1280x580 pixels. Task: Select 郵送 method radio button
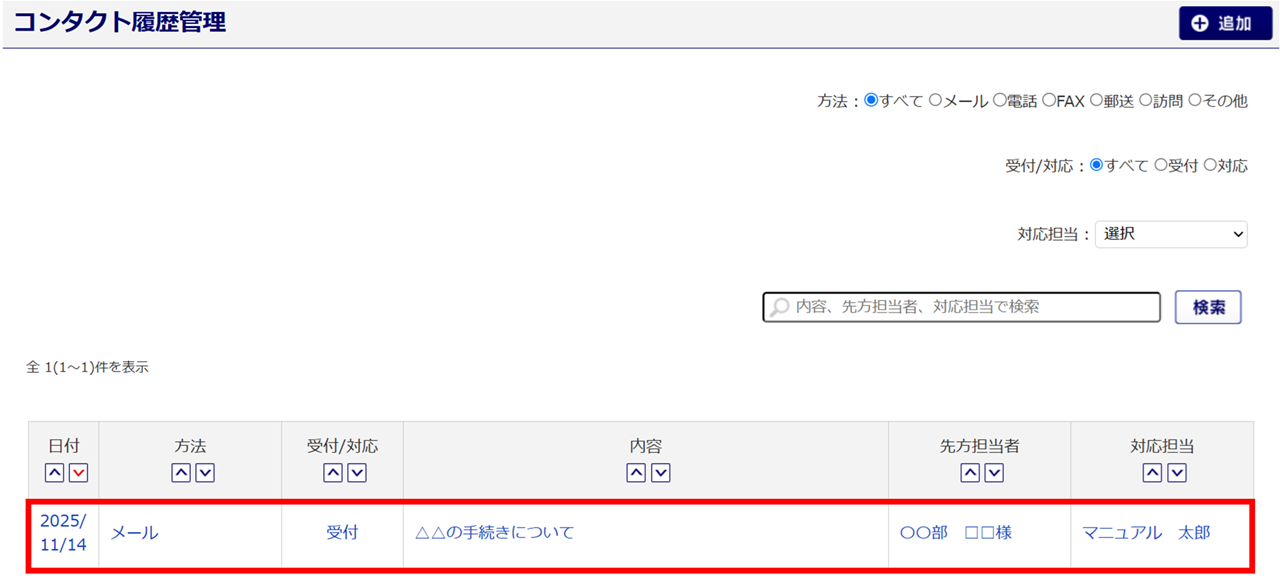(x=1096, y=100)
